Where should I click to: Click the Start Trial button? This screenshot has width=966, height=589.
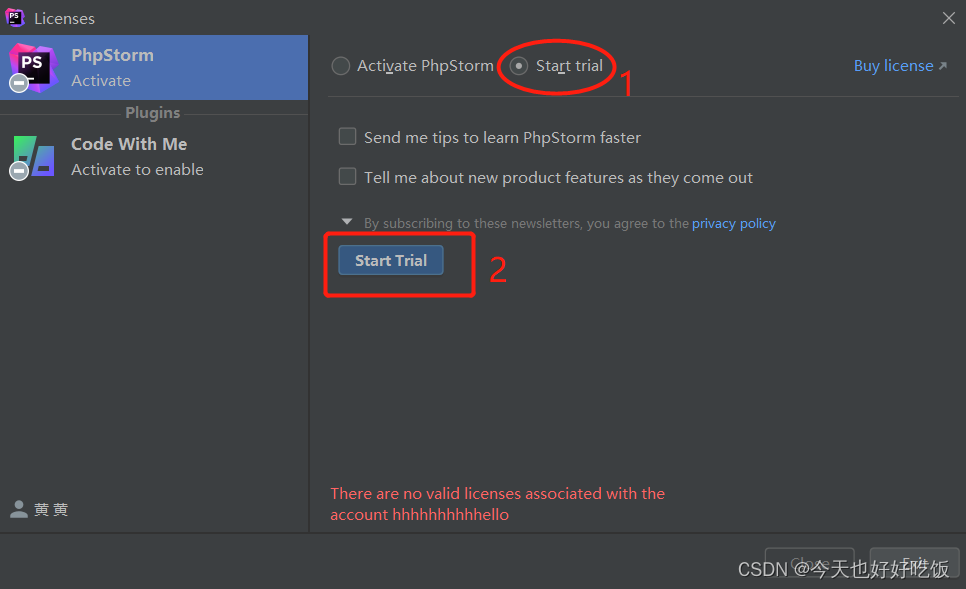[391, 260]
